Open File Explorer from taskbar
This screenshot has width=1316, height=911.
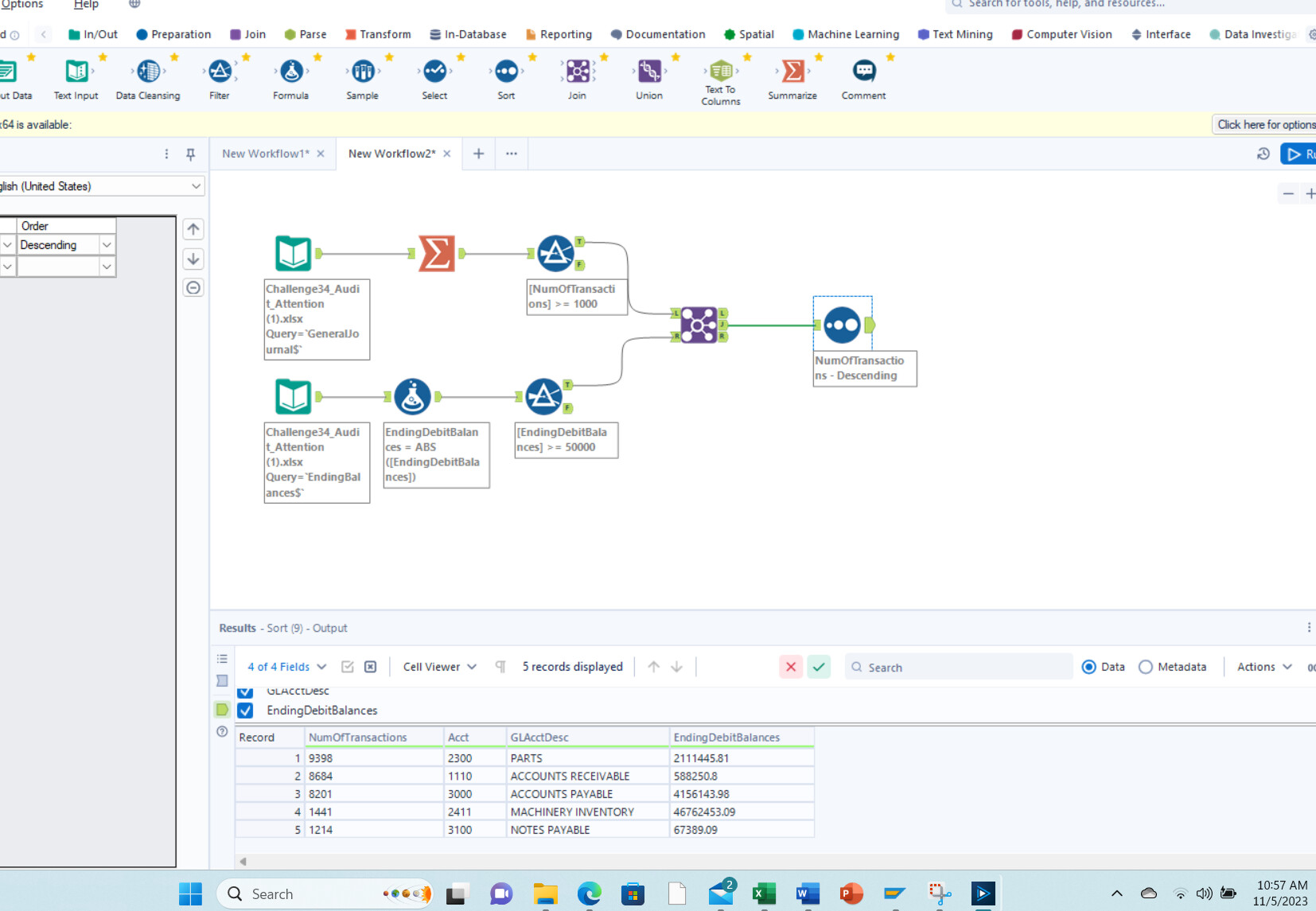coord(545,893)
